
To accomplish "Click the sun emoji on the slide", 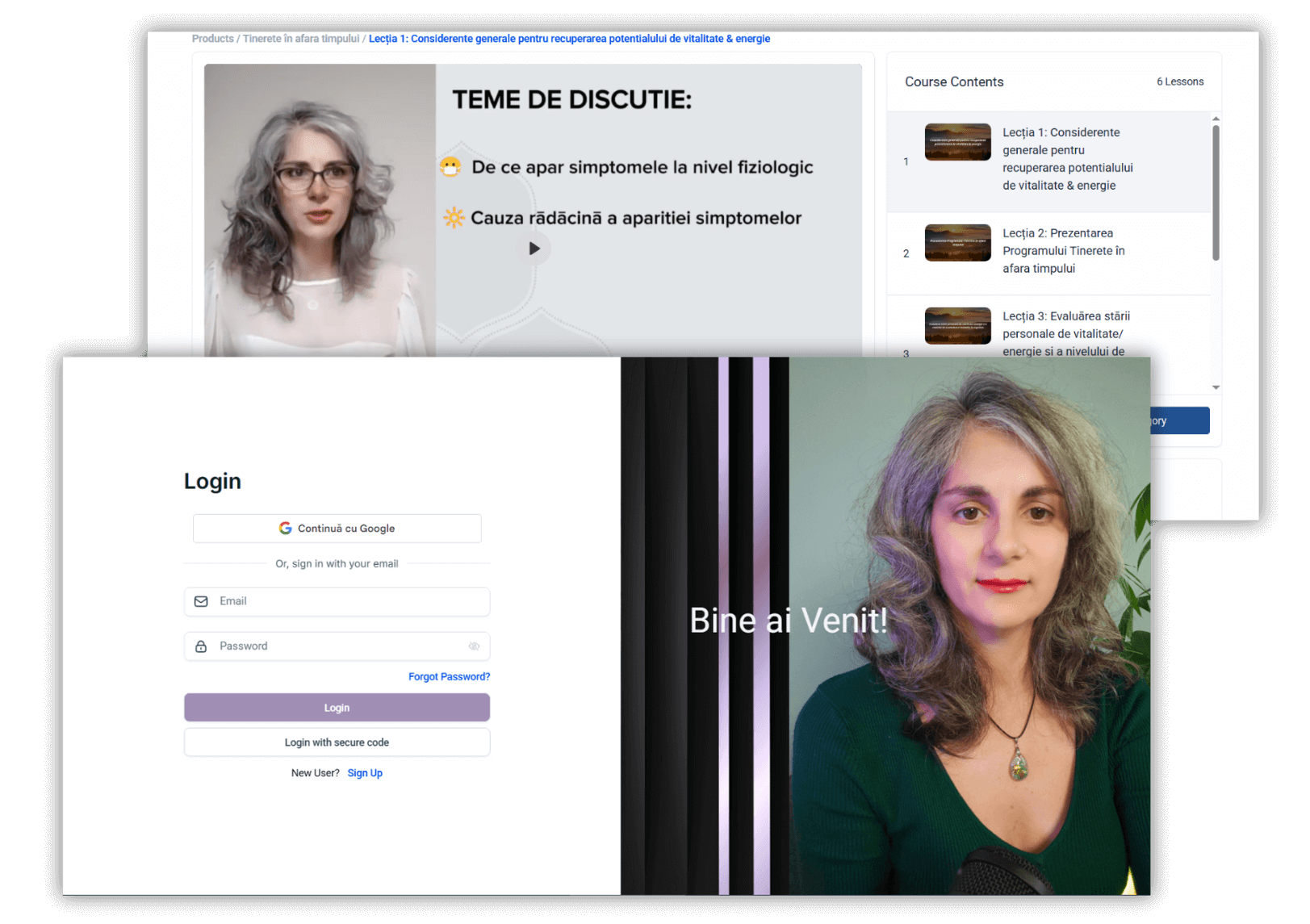I will pos(454,218).
